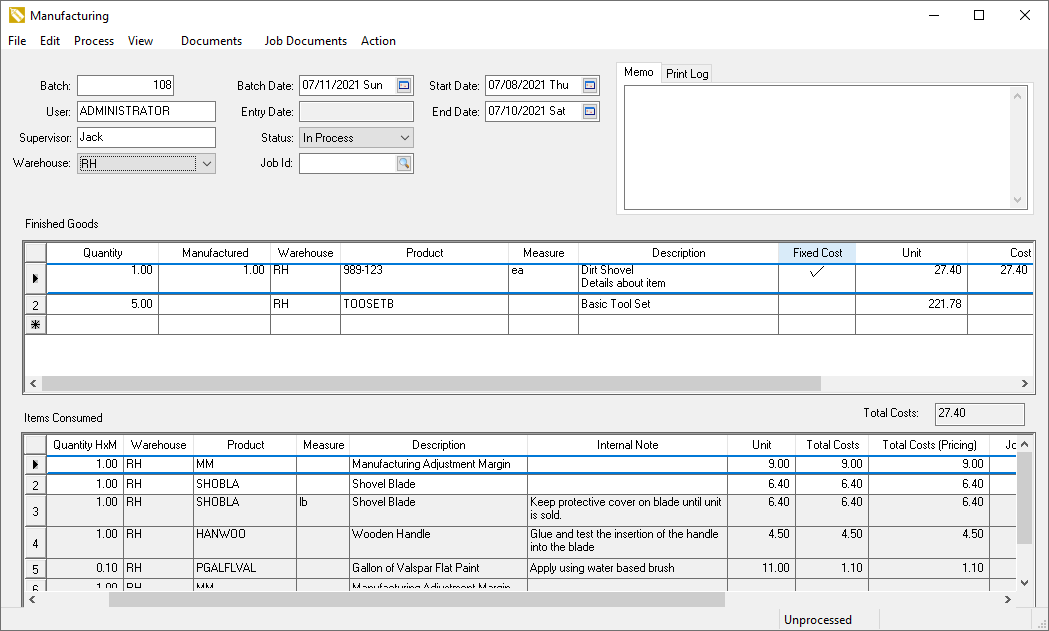1049x631 pixels.
Task: Click the Internal Note column header
Action: click(x=627, y=445)
